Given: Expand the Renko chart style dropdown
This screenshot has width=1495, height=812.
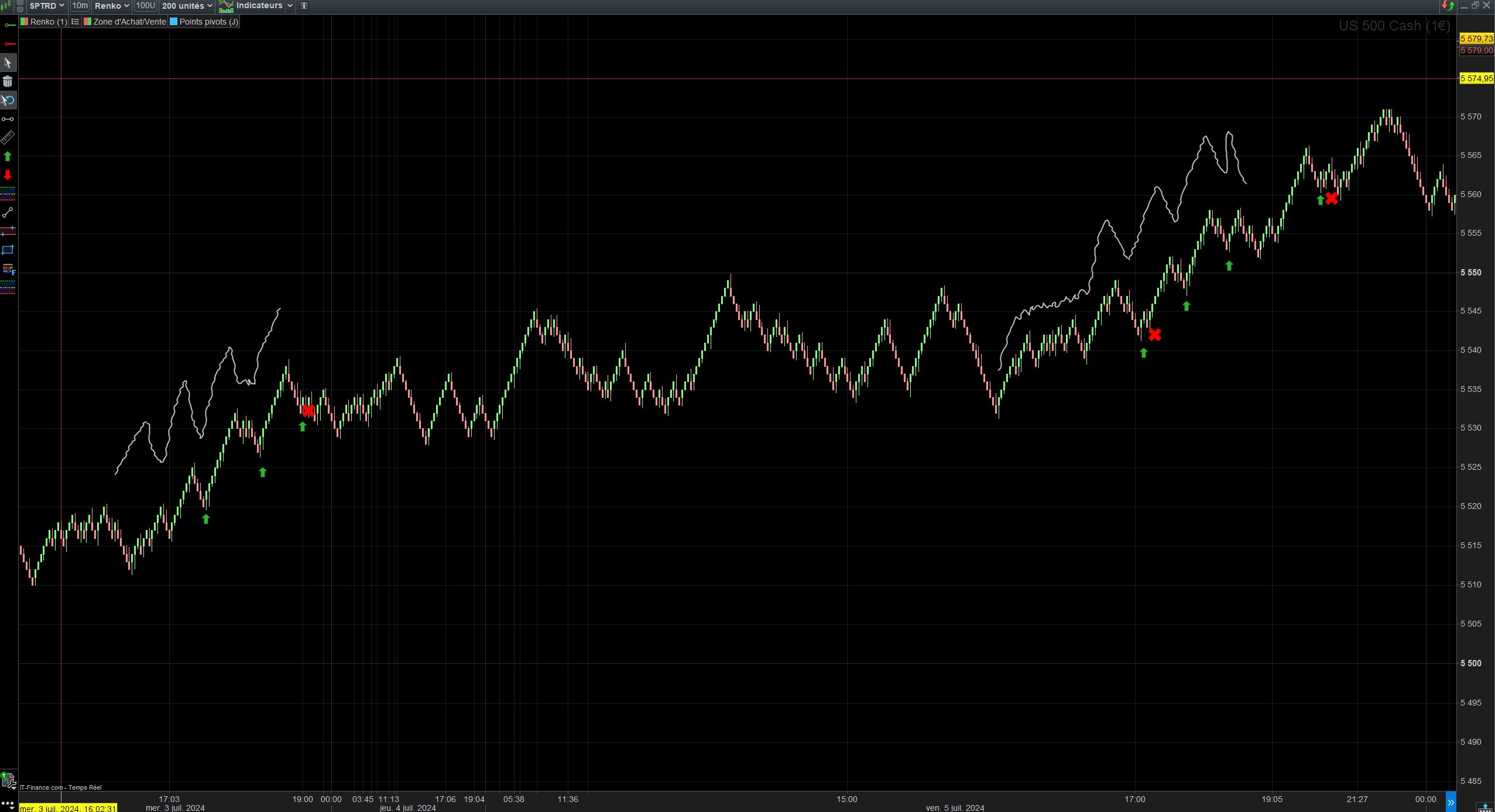Looking at the screenshot, I should point(112,6).
